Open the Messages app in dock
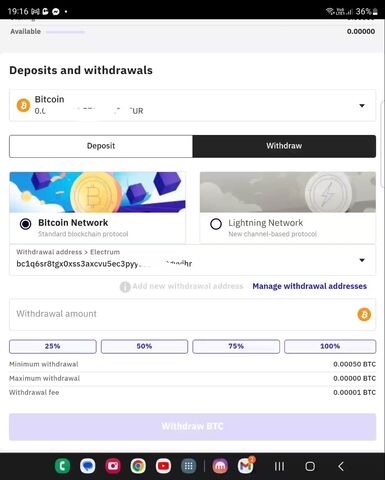 click(88, 466)
